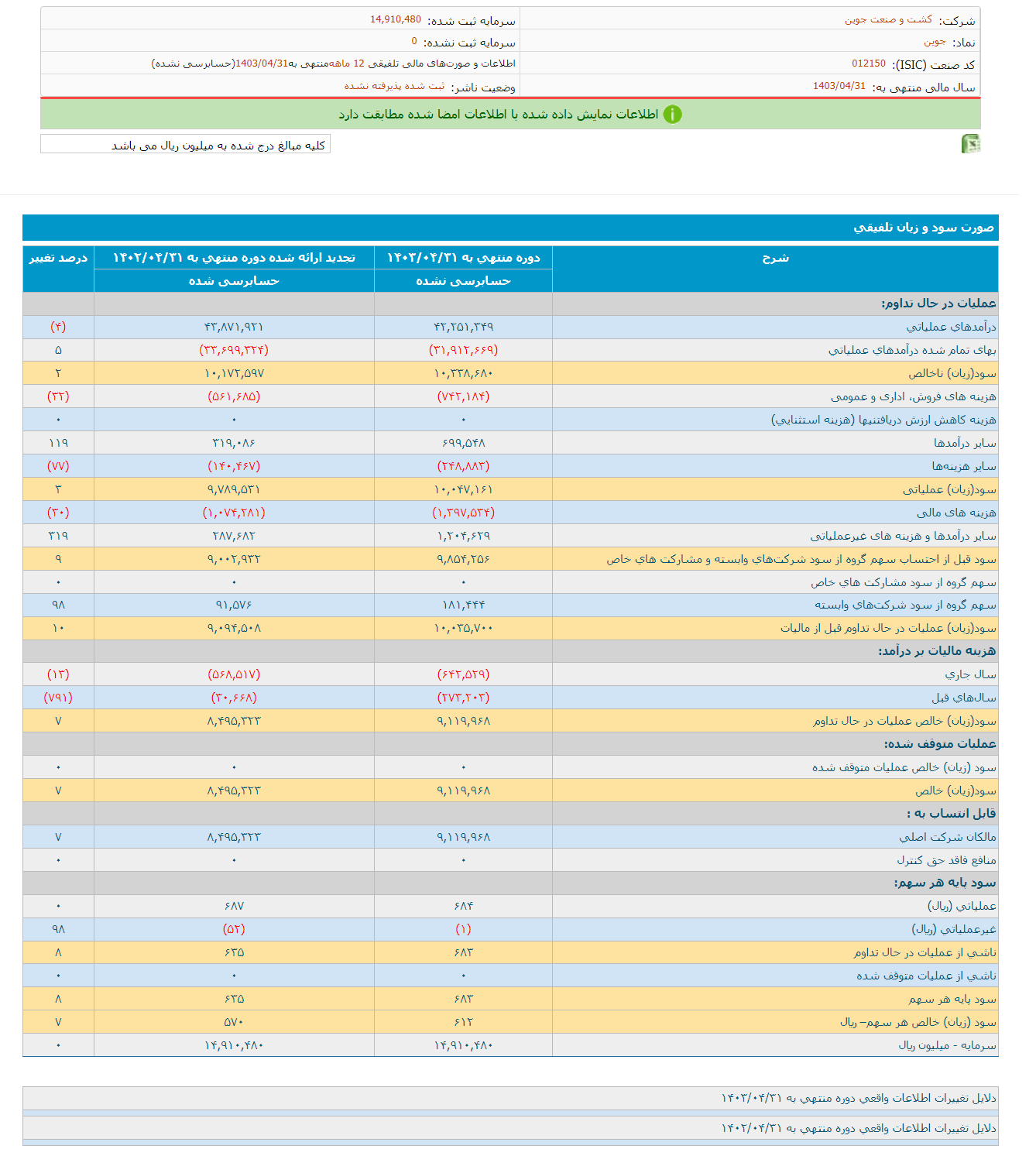Screen dimensions: 1036x1173
Task: Open company name link کشت و صنعت جوین
Action: (888, 19)
